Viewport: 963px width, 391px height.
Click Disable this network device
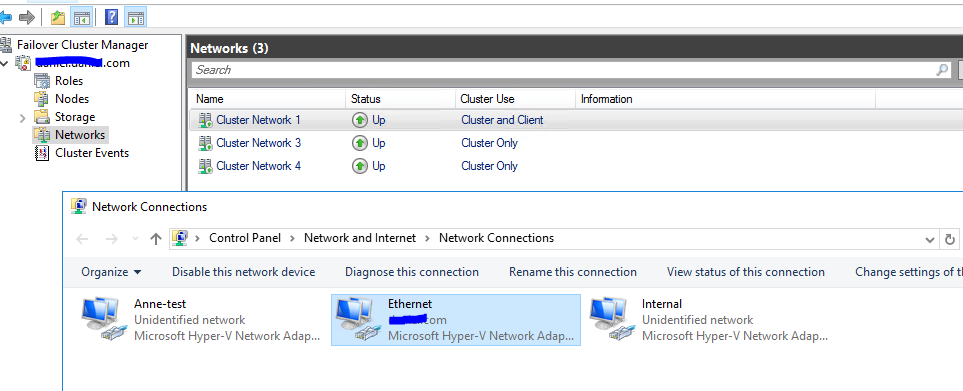[x=243, y=272]
